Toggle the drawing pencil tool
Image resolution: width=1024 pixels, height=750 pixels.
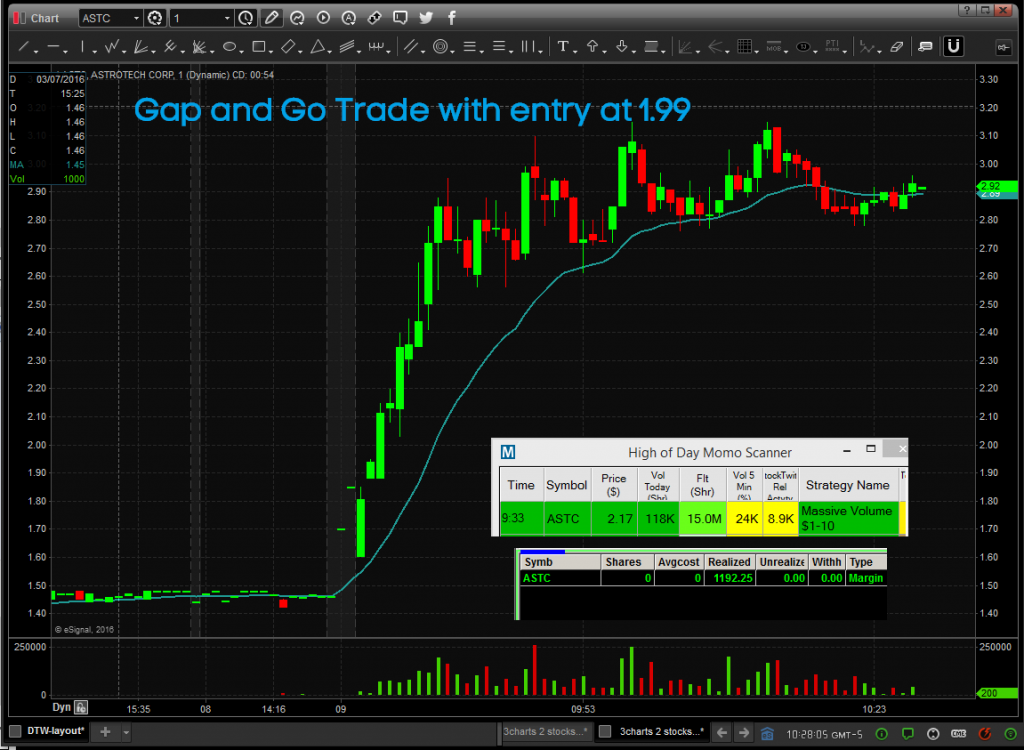coord(270,18)
